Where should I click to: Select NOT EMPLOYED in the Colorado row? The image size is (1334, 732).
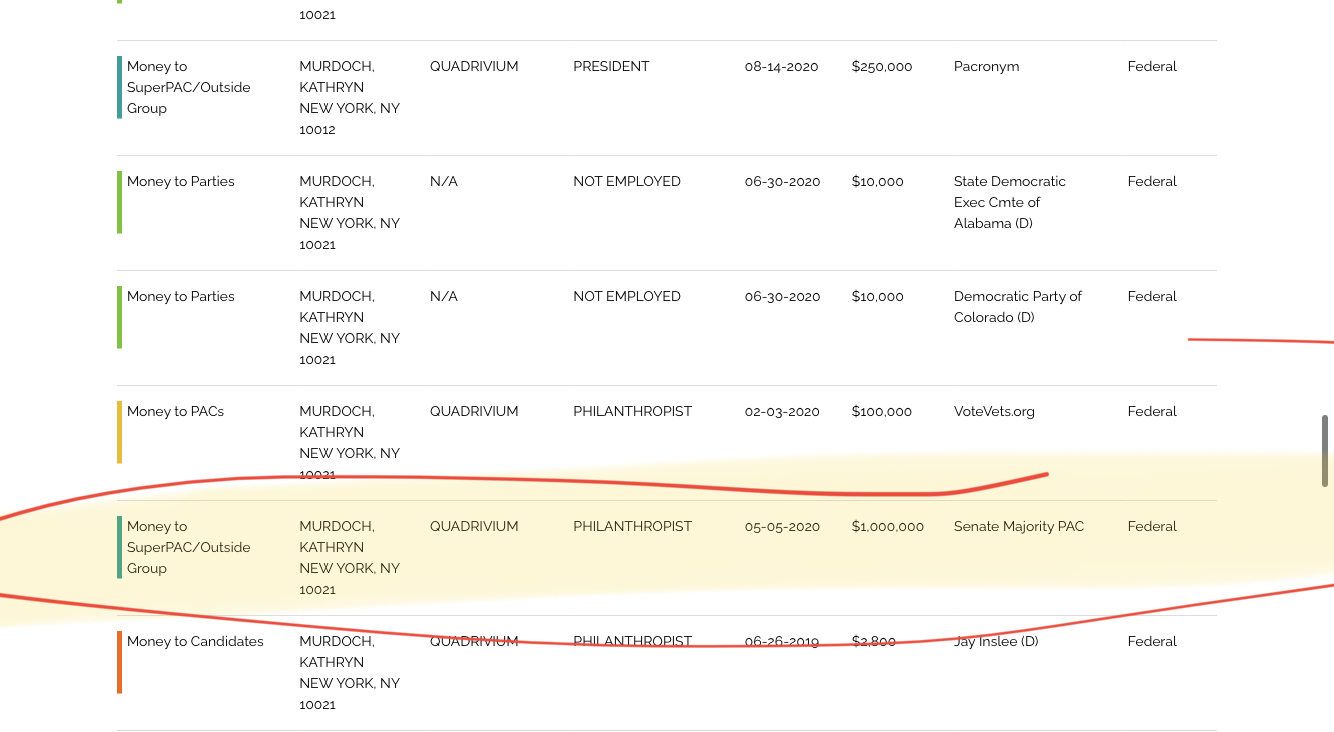(x=627, y=296)
